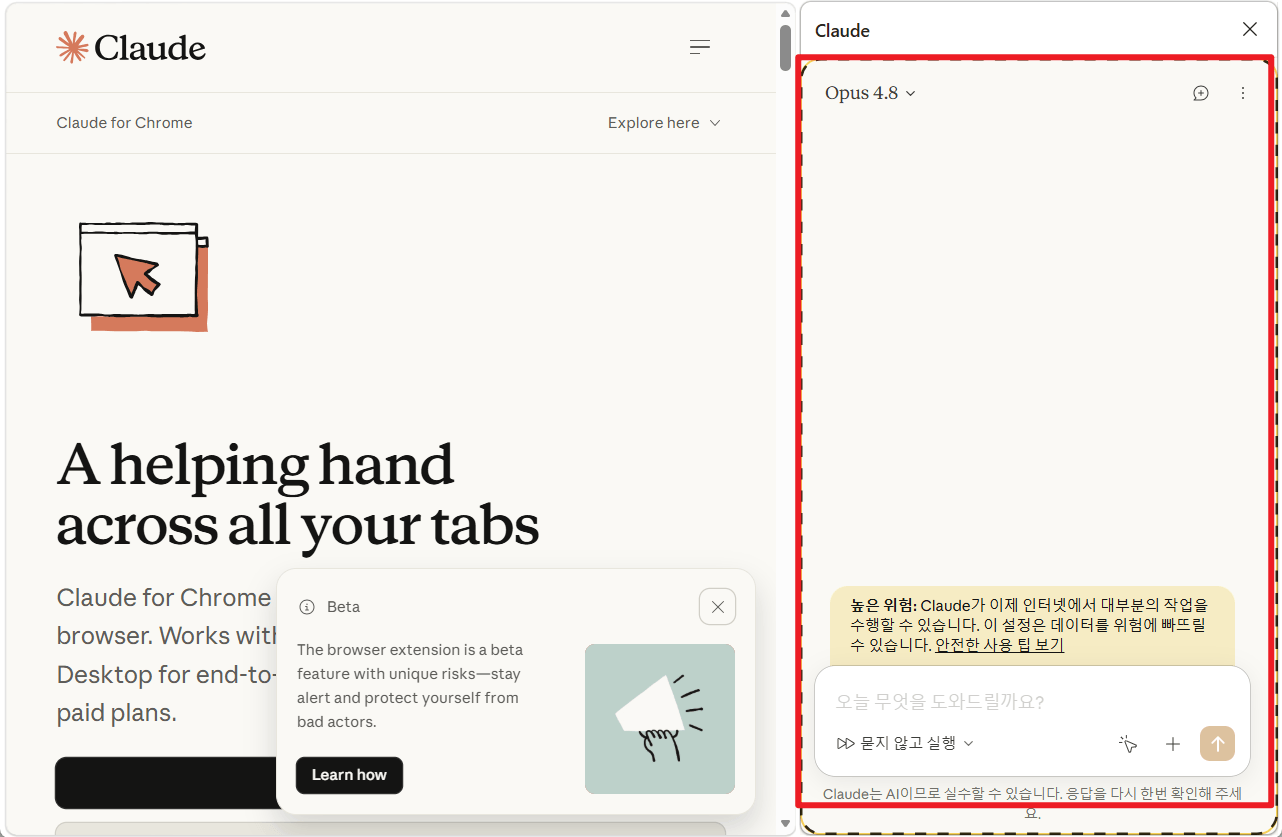Open the three-dot more options menu
Viewport: 1282px width, 837px height.
click(x=1243, y=93)
